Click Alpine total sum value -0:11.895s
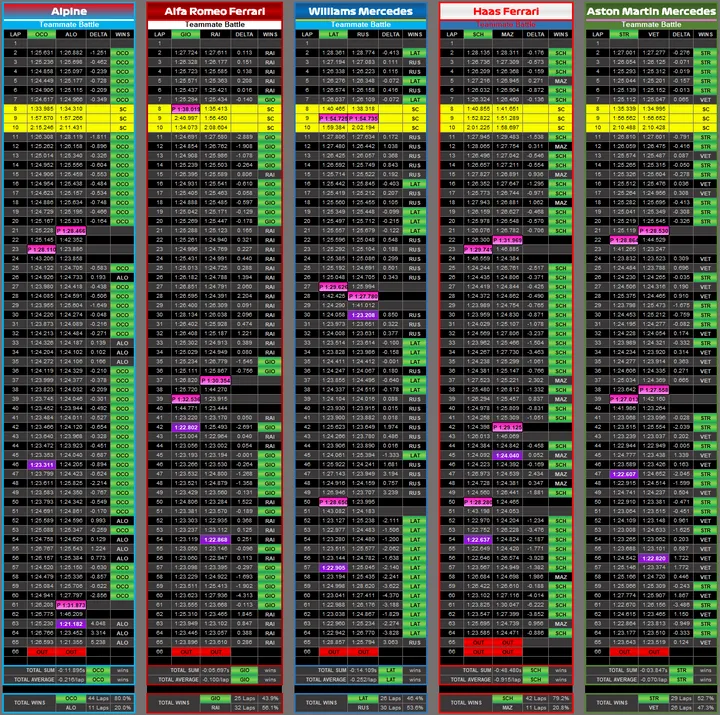720x715 pixels. 71,670
